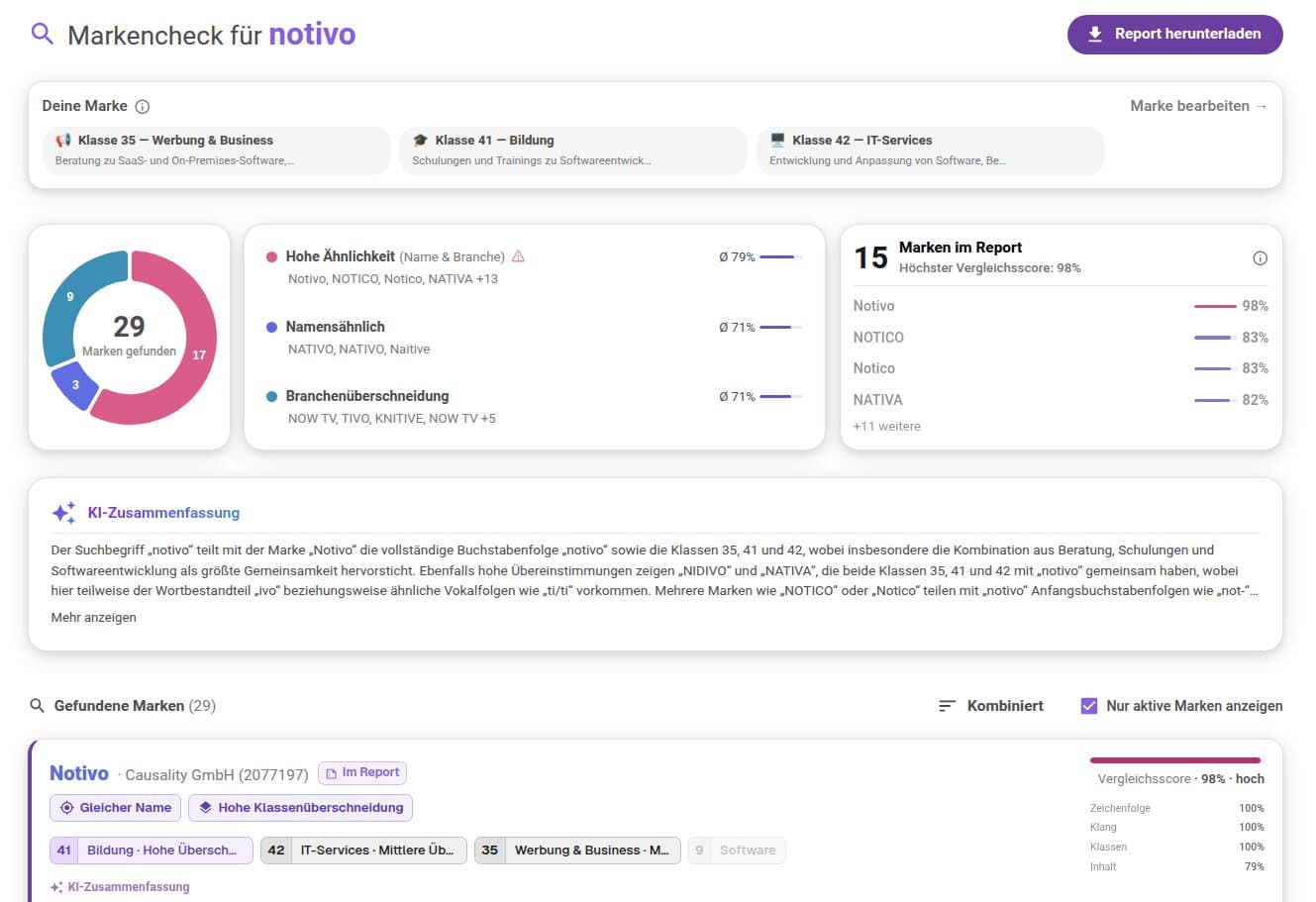This screenshot has height=902, width=1316.
Task: Click Inhalt 79% score row
Action: [1176, 866]
